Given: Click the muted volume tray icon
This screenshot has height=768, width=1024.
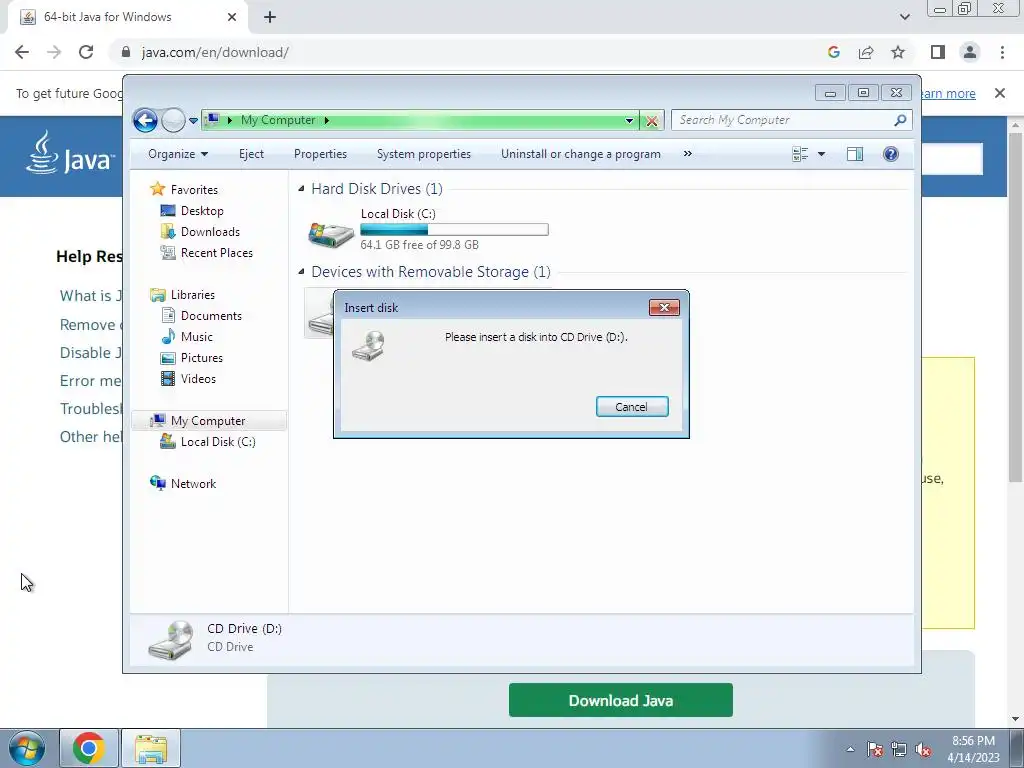Looking at the screenshot, I should click(x=923, y=750).
